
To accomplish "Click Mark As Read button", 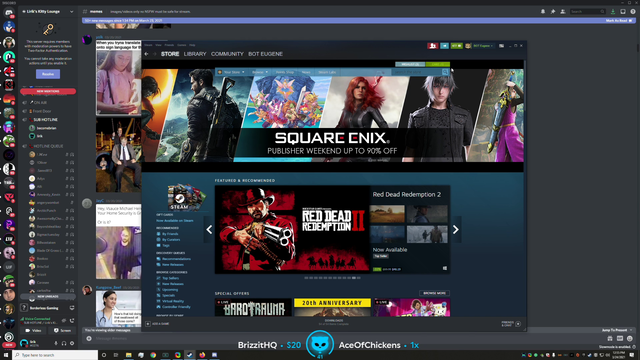I will tap(619, 20).
